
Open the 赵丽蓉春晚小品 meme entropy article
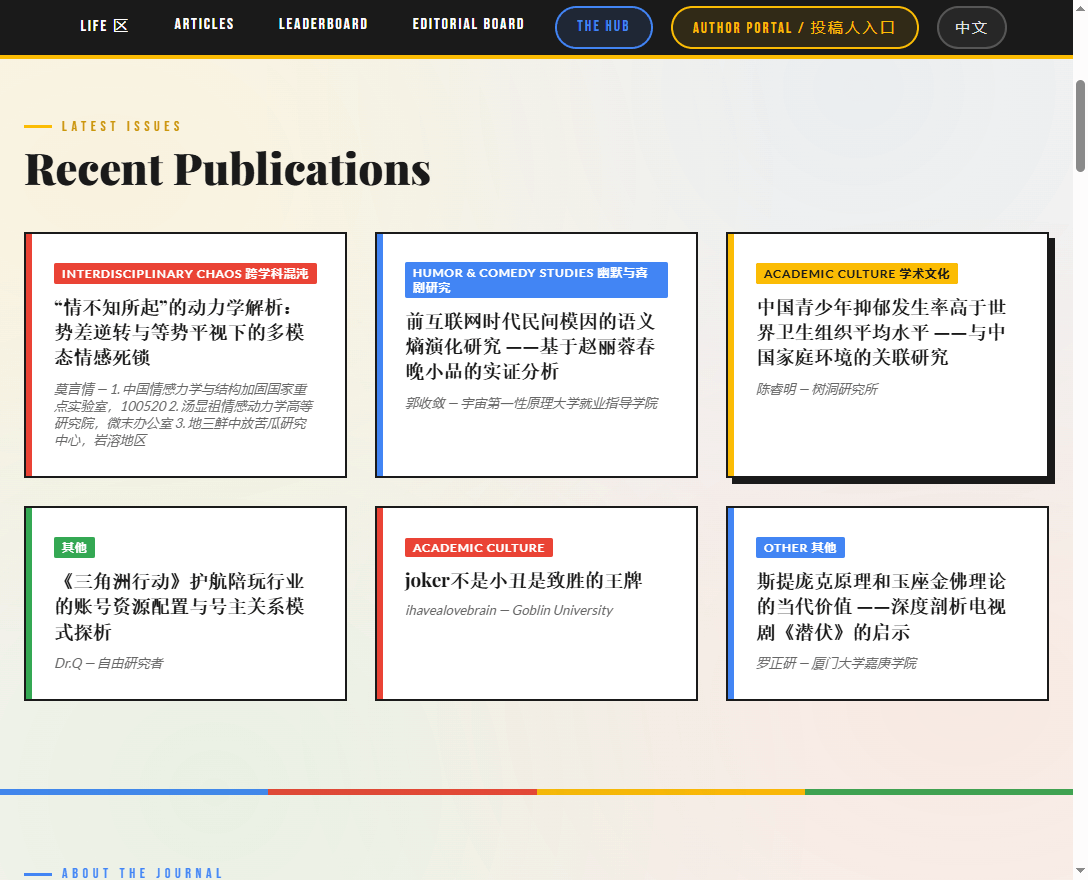click(x=531, y=346)
